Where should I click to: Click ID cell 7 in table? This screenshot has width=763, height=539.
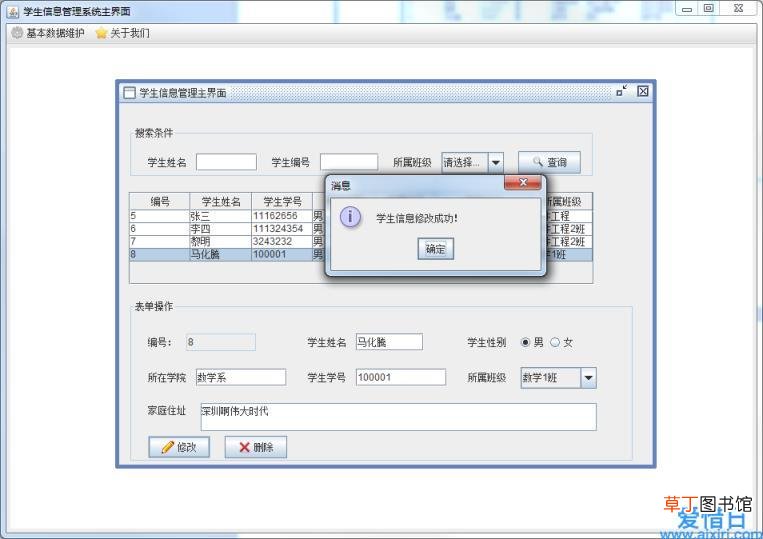[x=160, y=241]
